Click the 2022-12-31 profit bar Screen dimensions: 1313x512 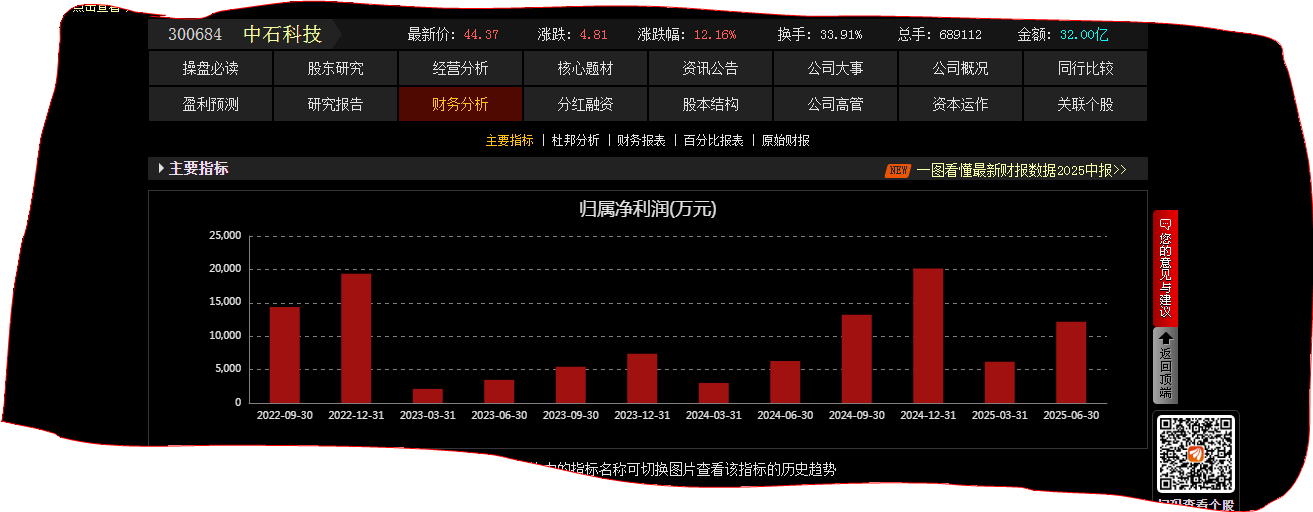click(356, 338)
